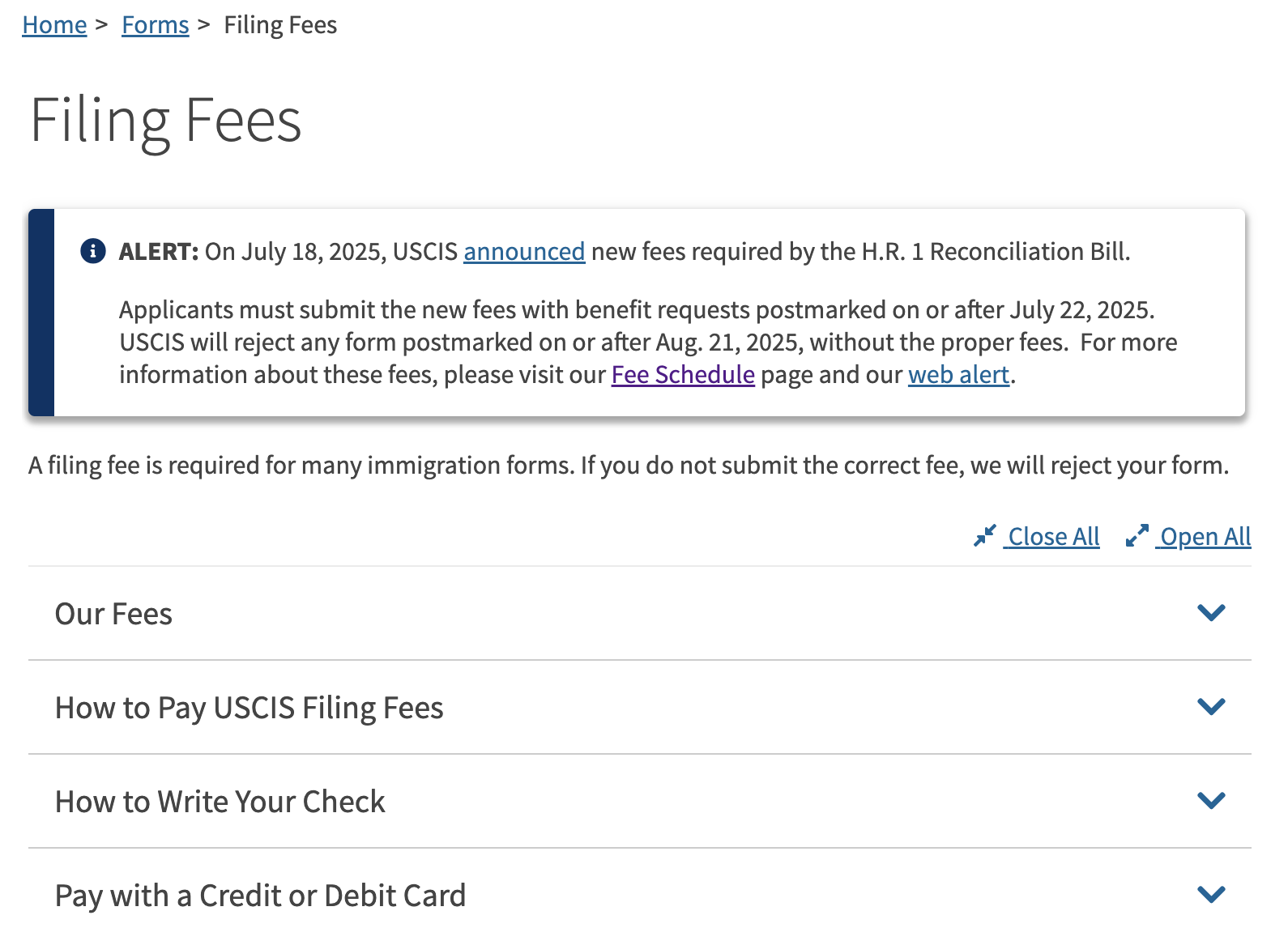Expand How to Write Your Check chevron
The height and width of the screenshot is (928, 1288).
[x=1211, y=801]
